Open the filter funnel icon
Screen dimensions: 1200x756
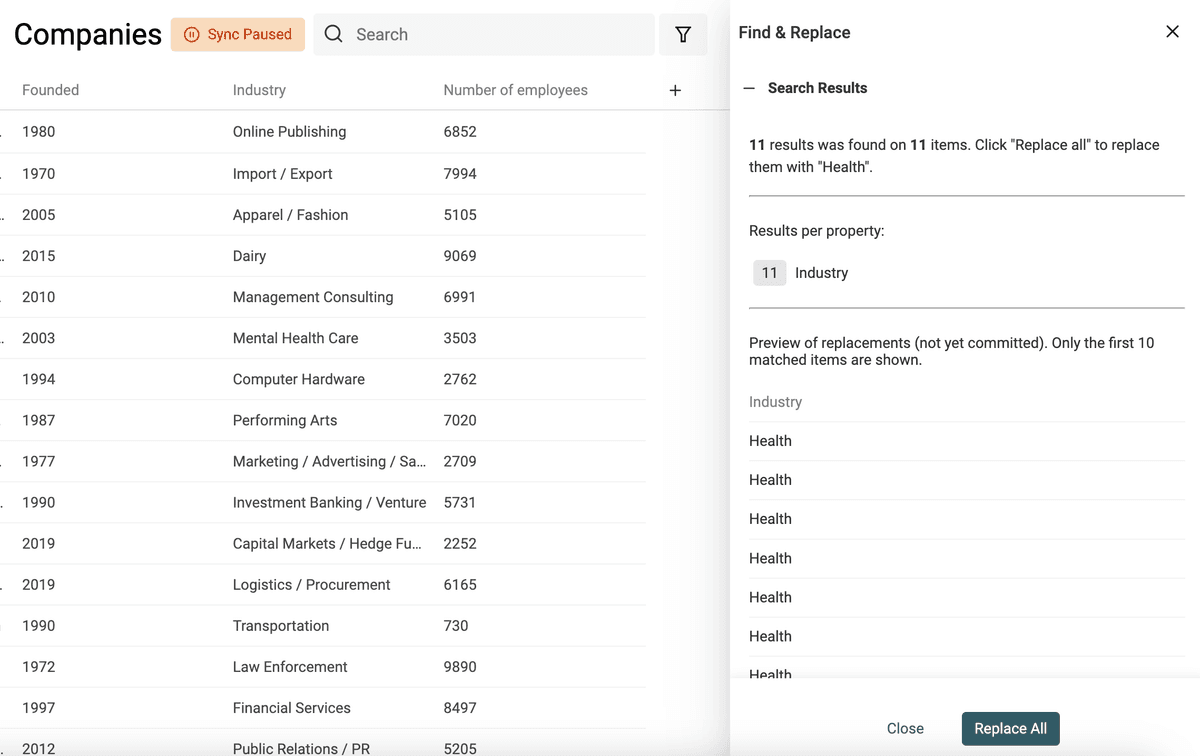tap(683, 35)
